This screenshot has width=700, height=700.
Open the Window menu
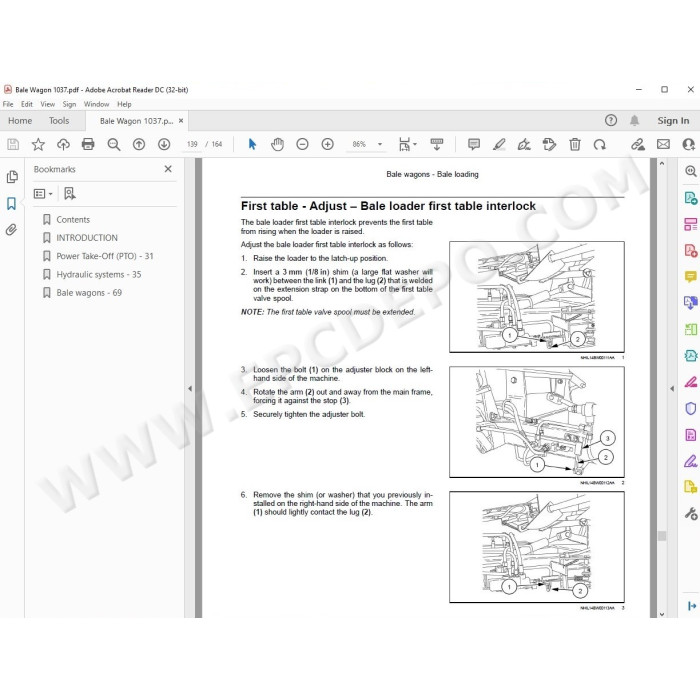96,104
